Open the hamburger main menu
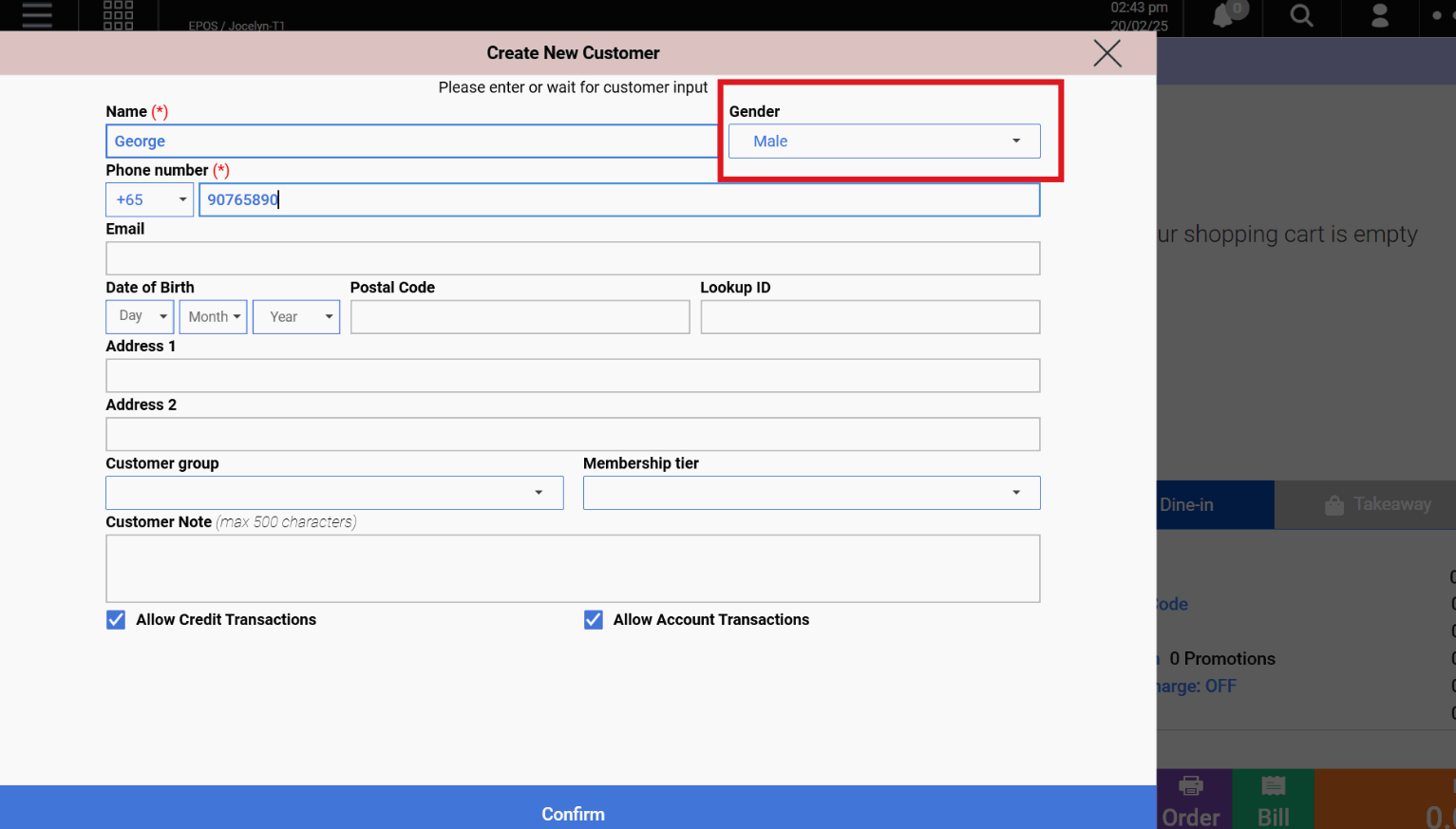Screen dimensions: 1456x829 click(37, 15)
